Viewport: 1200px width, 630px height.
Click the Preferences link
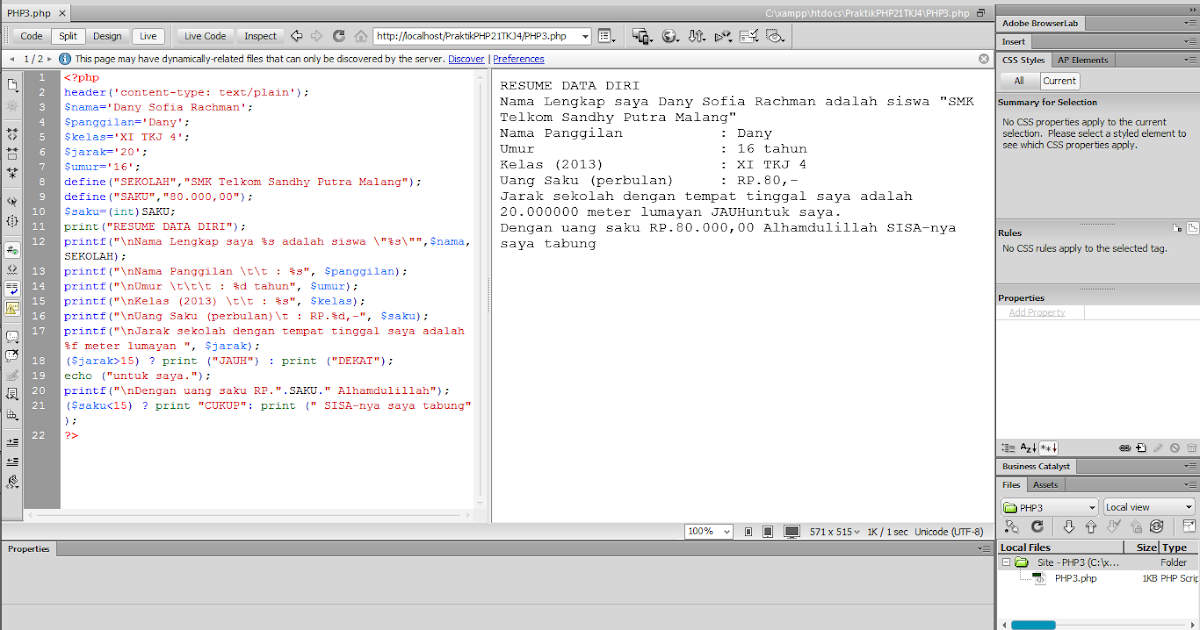[x=518, y=59]
